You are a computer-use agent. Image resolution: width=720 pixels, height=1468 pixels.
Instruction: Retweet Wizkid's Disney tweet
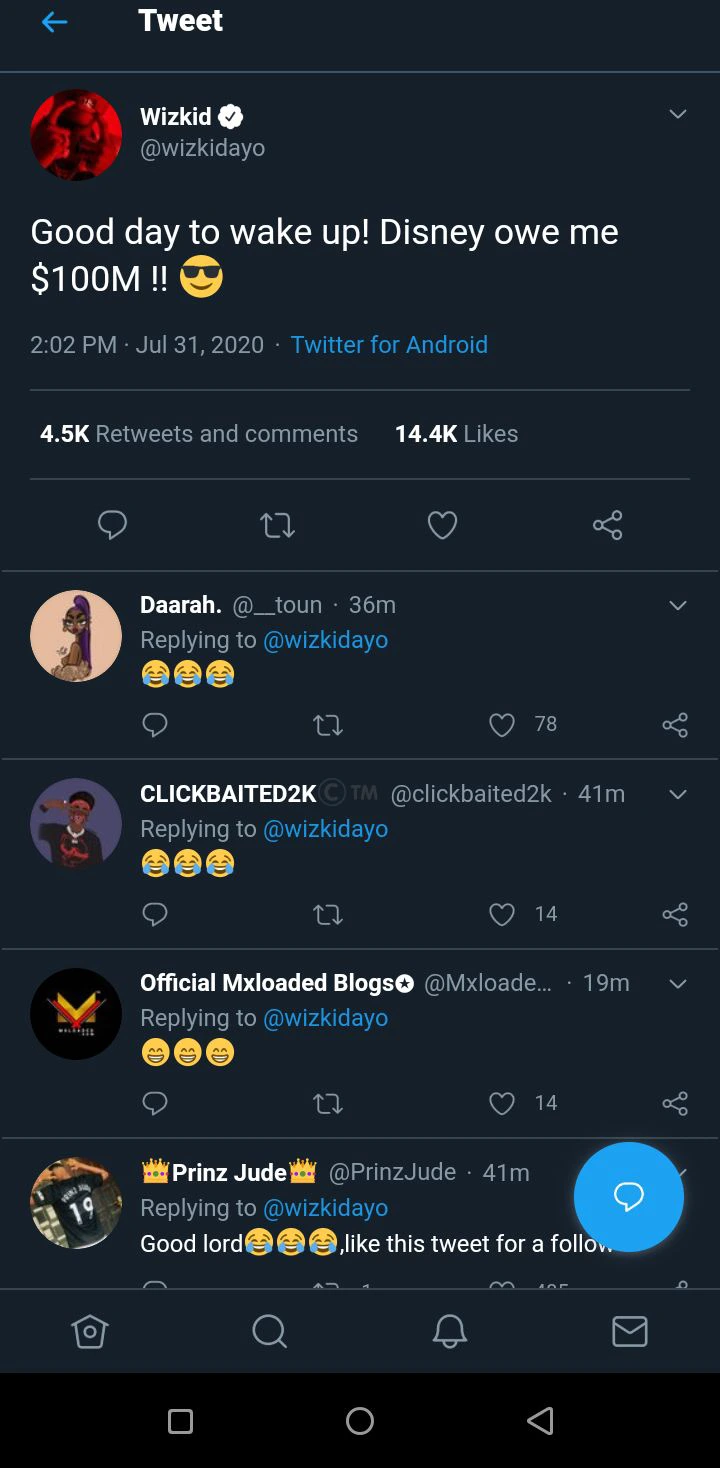pyautogui.click(x=277, y=525)
